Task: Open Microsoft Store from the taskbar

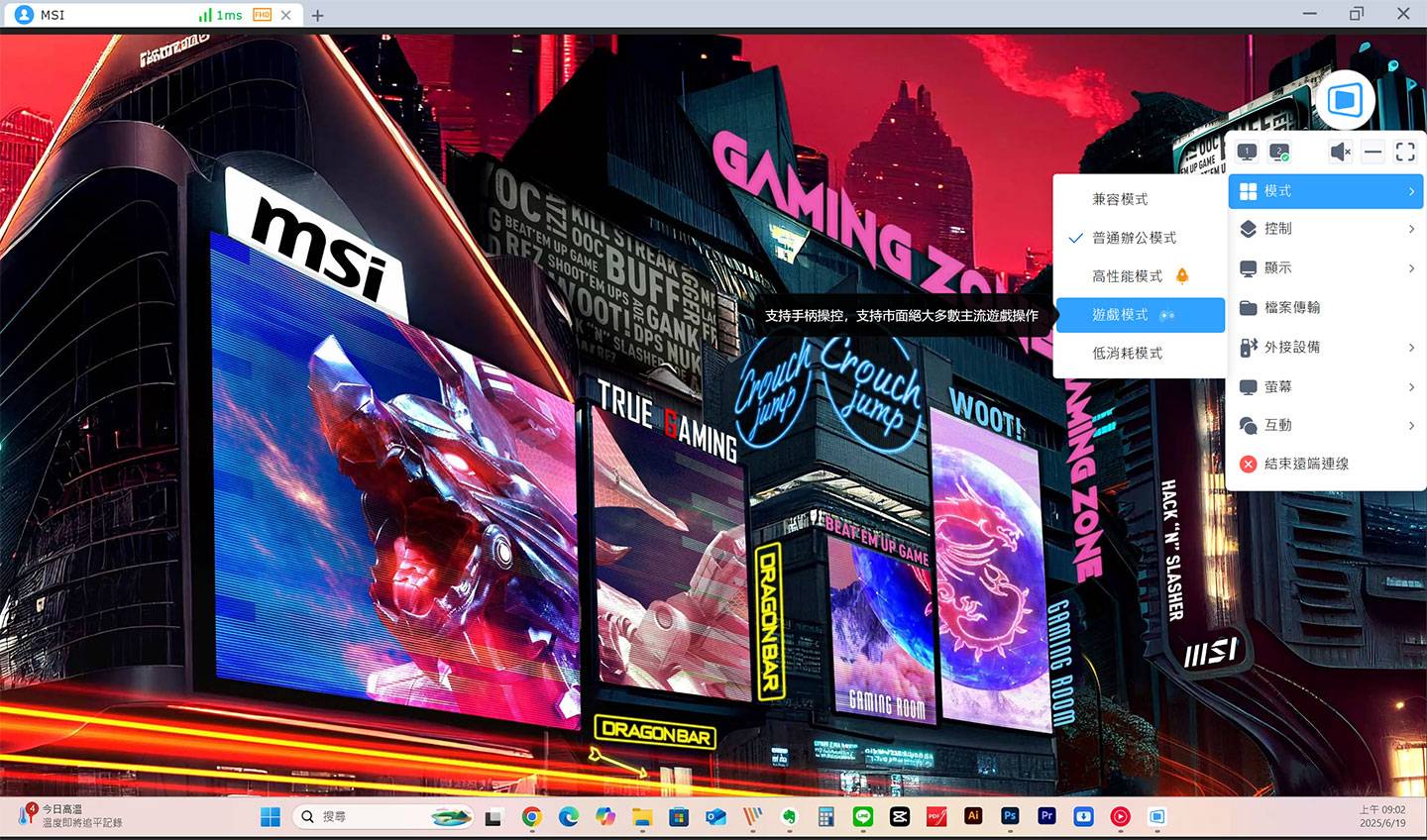Action: [679, 817]
